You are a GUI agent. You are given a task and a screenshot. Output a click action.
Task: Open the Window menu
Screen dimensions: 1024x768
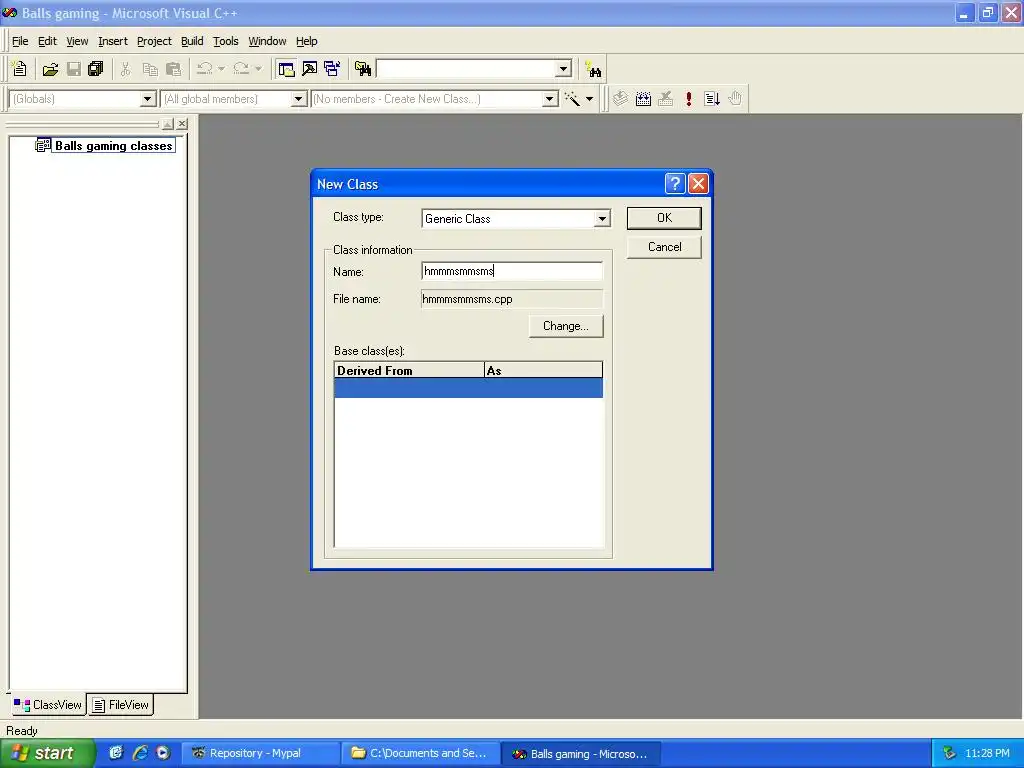click(267, 41)
